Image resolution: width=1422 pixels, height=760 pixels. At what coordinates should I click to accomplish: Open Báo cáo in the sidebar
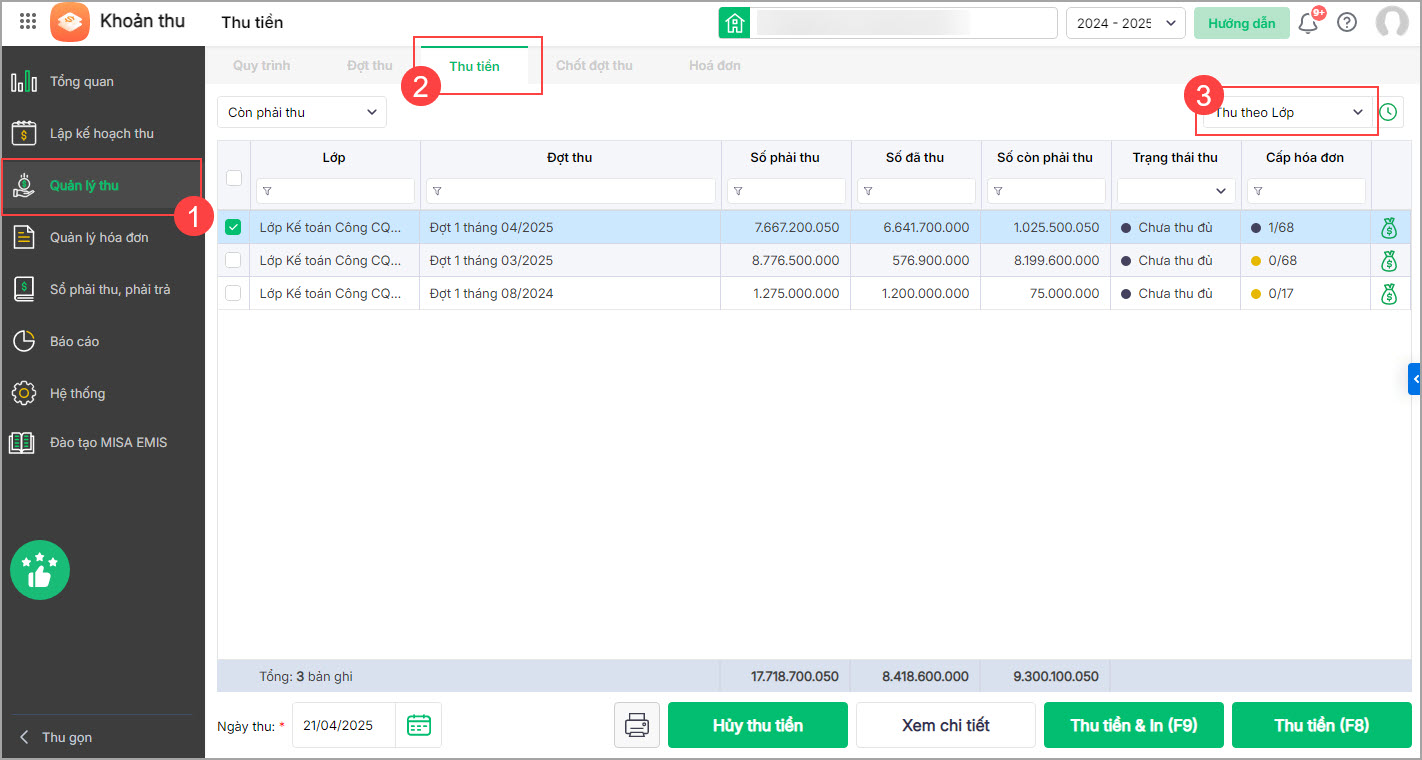102,341
